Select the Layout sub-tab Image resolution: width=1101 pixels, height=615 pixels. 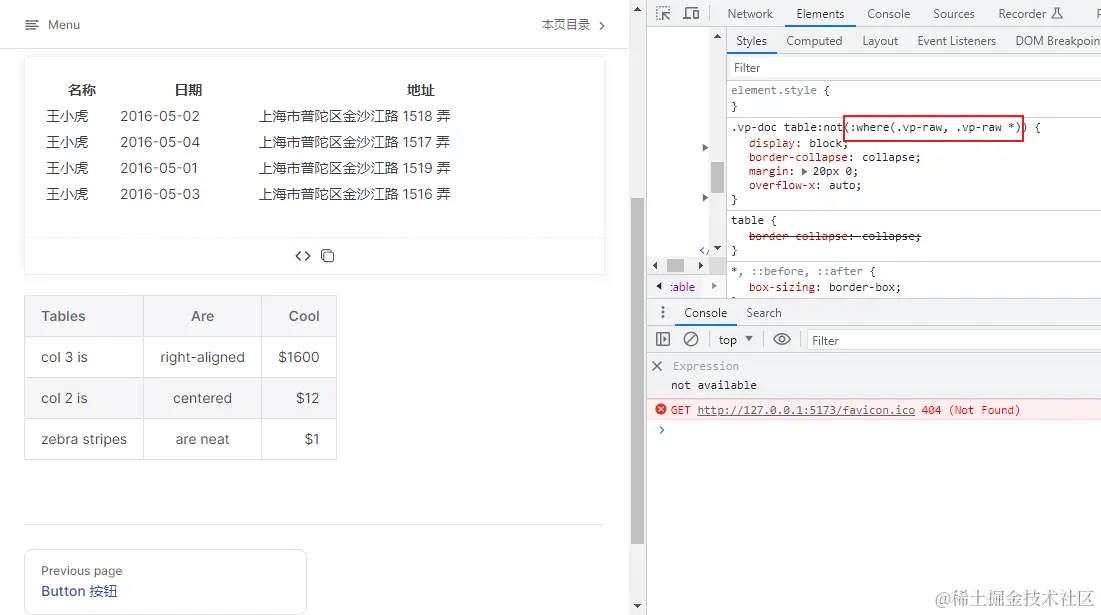[x=880, y=41]
